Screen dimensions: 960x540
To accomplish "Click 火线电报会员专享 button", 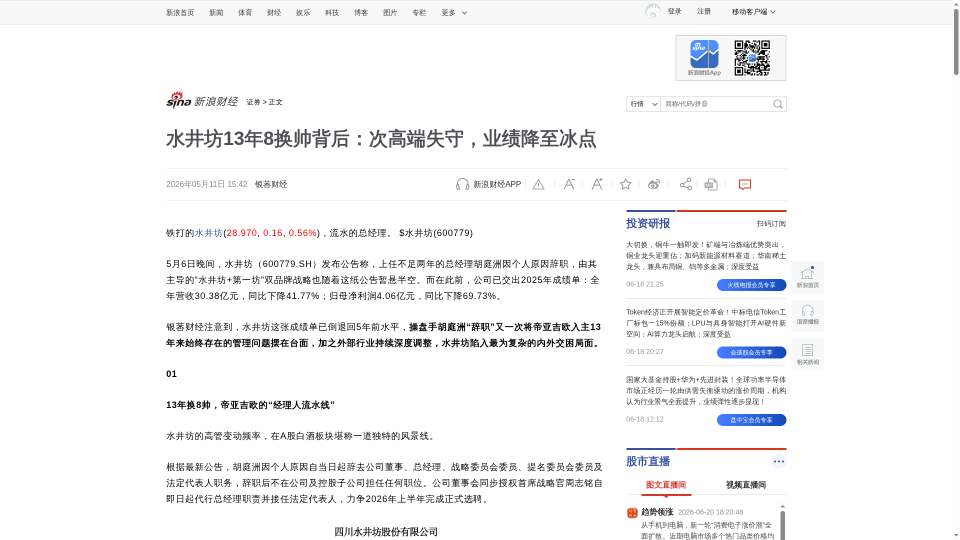I will tap(751, 285).
